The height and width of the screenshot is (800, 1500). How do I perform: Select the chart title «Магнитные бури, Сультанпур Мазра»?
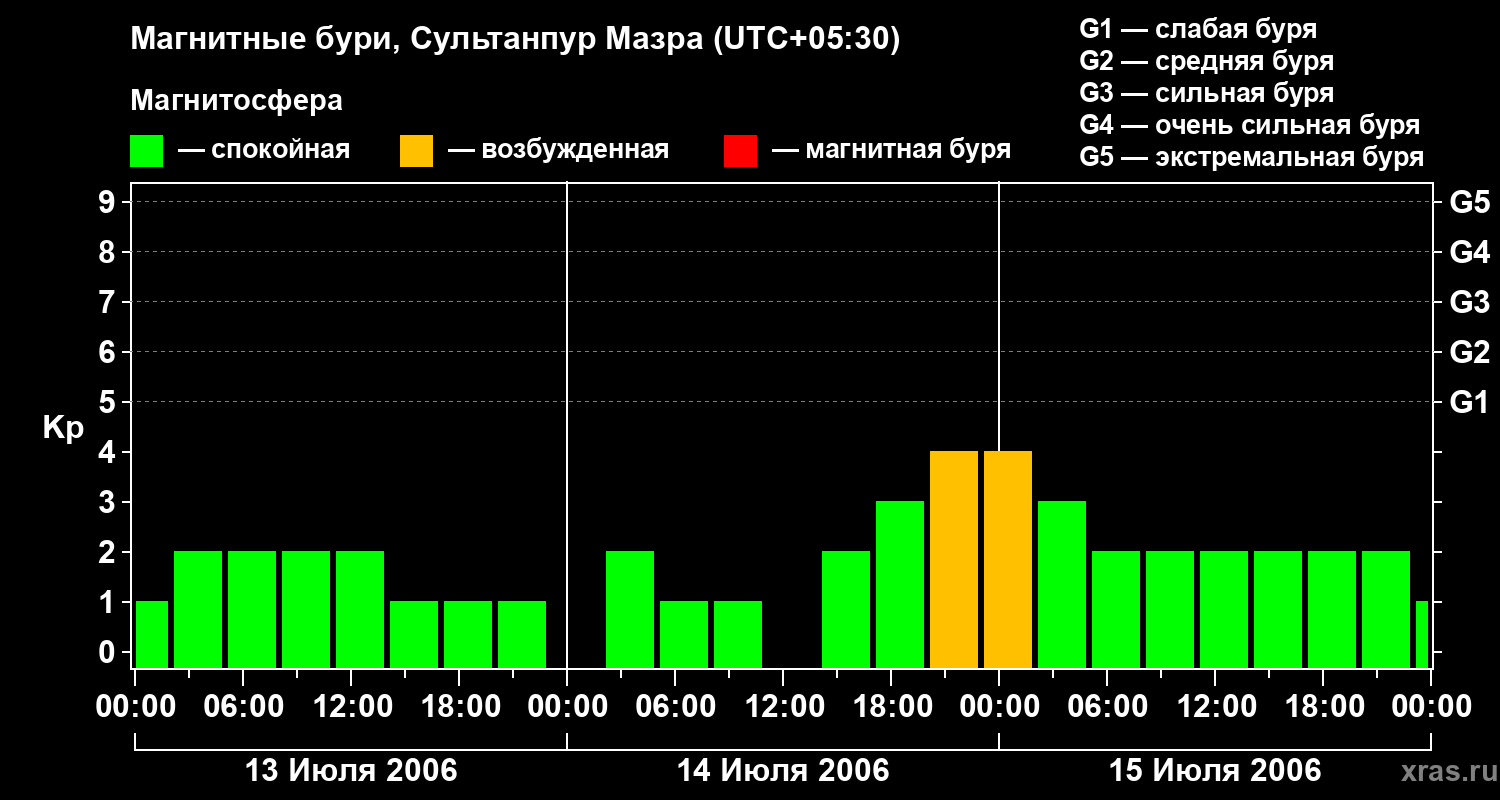(415, 40)
